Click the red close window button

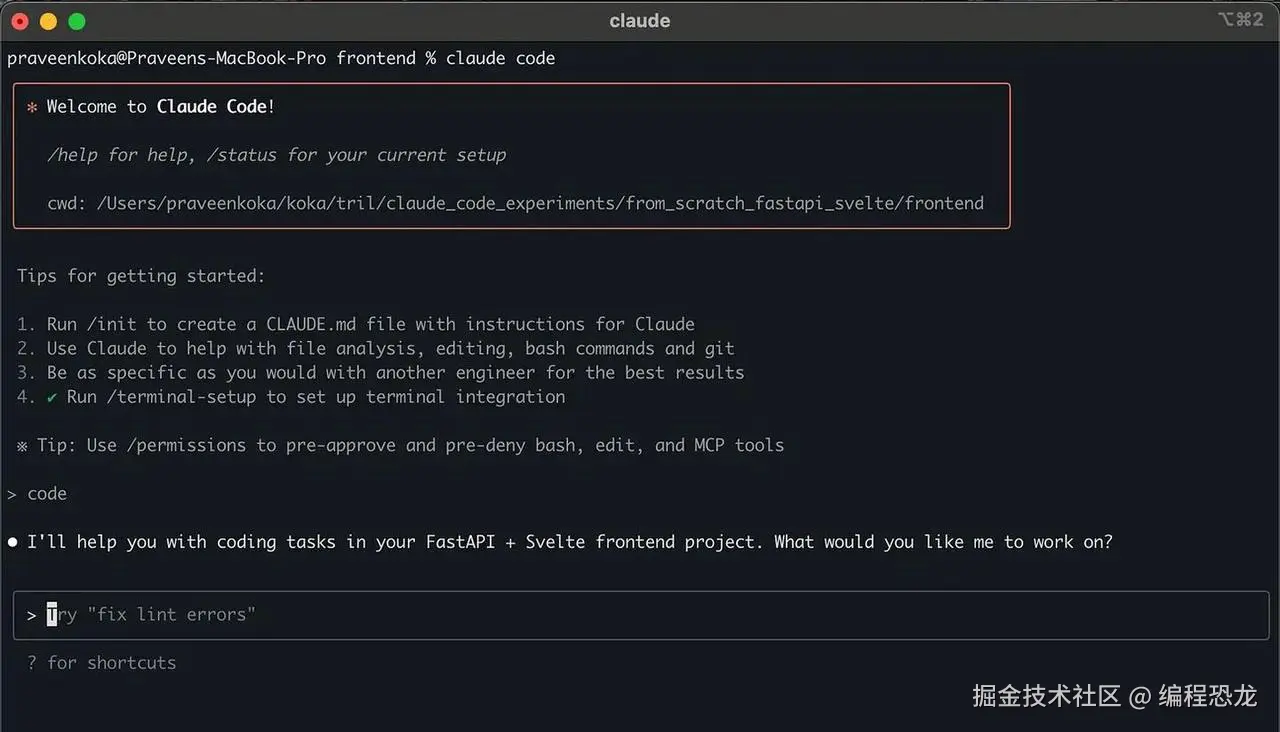(19, 21)
